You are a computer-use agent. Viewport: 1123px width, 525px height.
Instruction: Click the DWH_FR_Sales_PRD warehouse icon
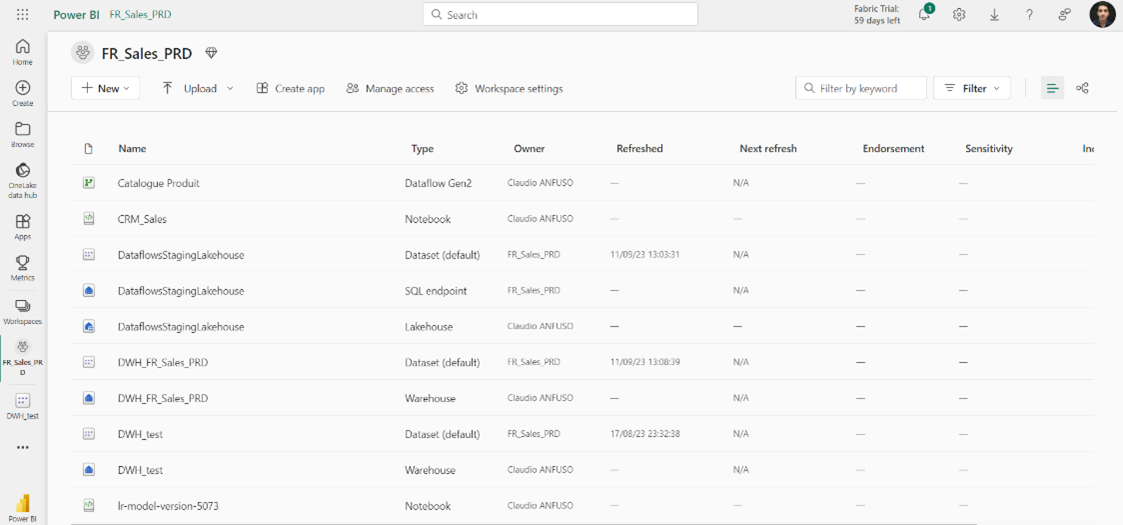tap(89, 398)
